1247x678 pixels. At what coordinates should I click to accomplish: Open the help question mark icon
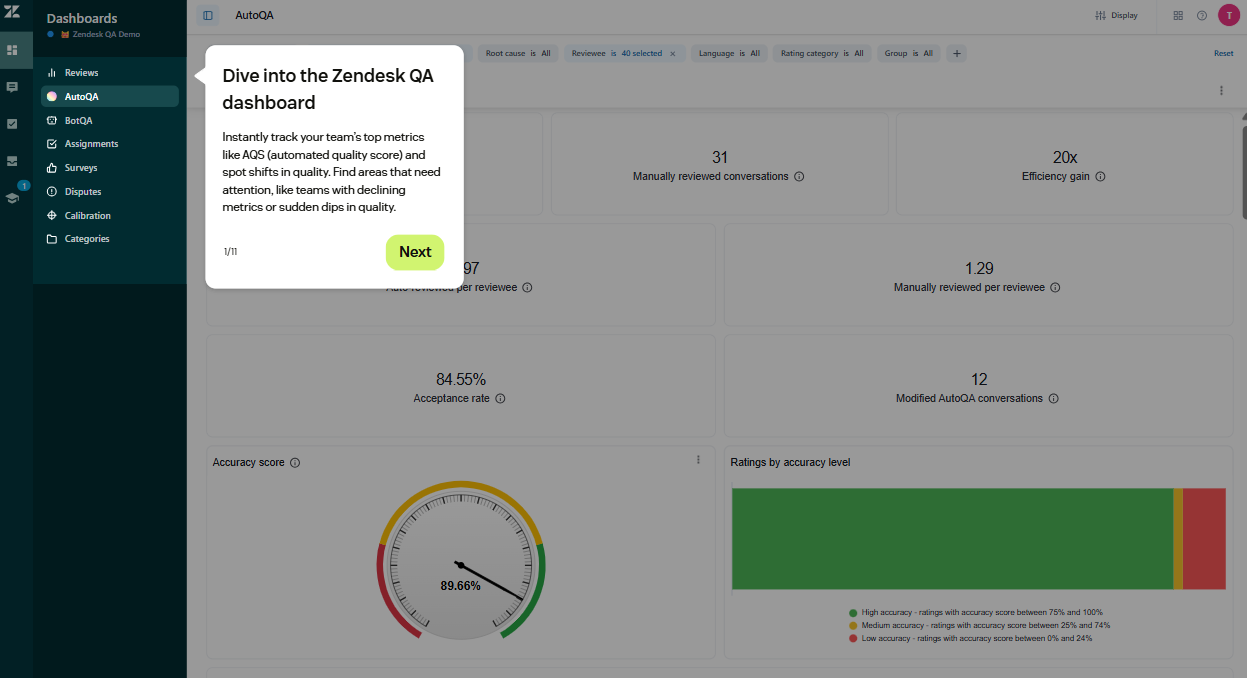coord(1202,15)
